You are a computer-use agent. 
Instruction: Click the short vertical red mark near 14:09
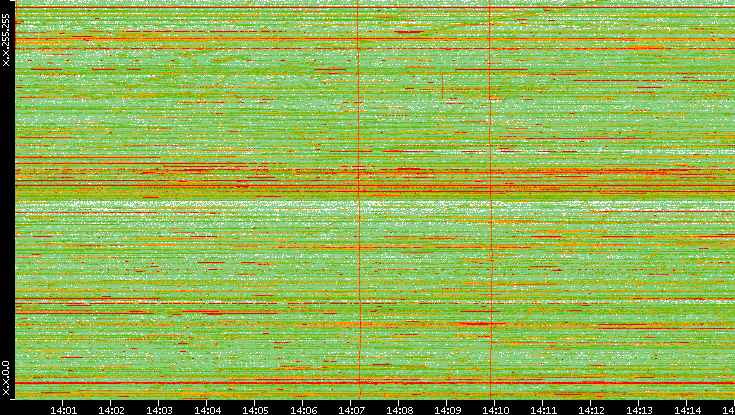[442, 87]
